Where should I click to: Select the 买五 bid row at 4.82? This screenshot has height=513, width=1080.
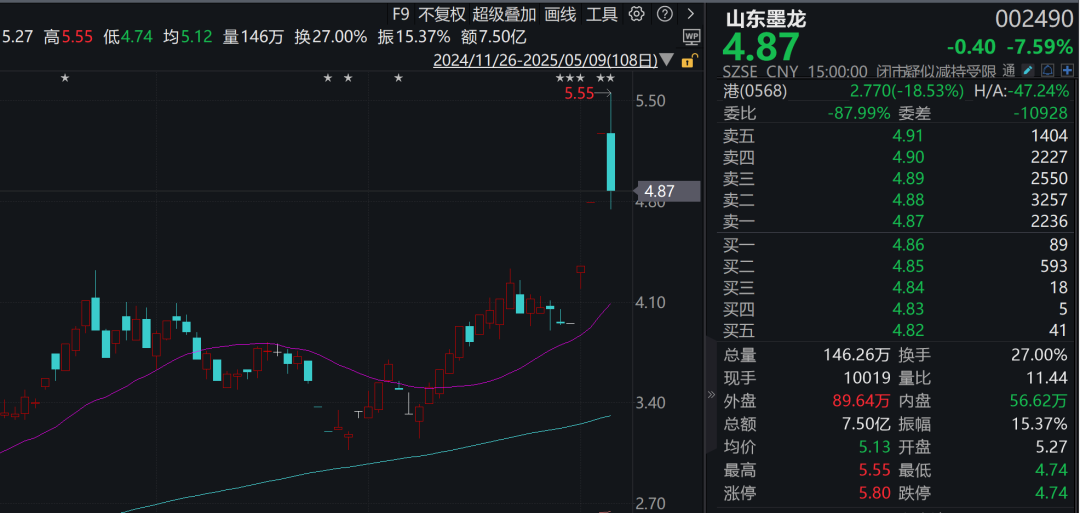tap(895, 331)
